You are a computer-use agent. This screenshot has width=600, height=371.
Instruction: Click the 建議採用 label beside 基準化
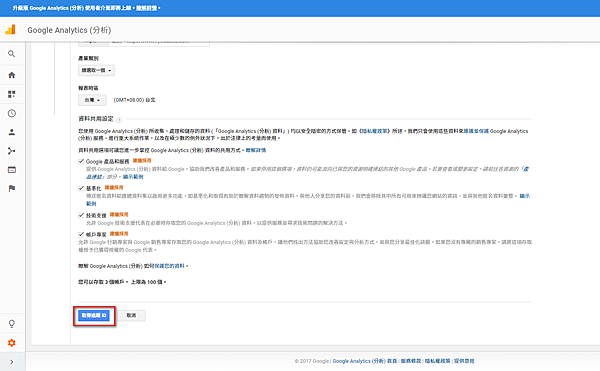tap(114, 187)
